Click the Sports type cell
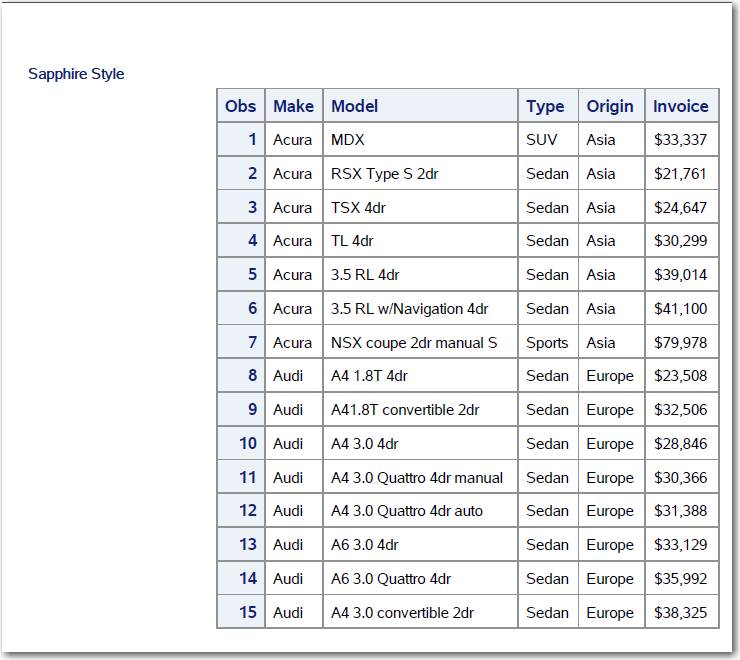 point(547,343)
